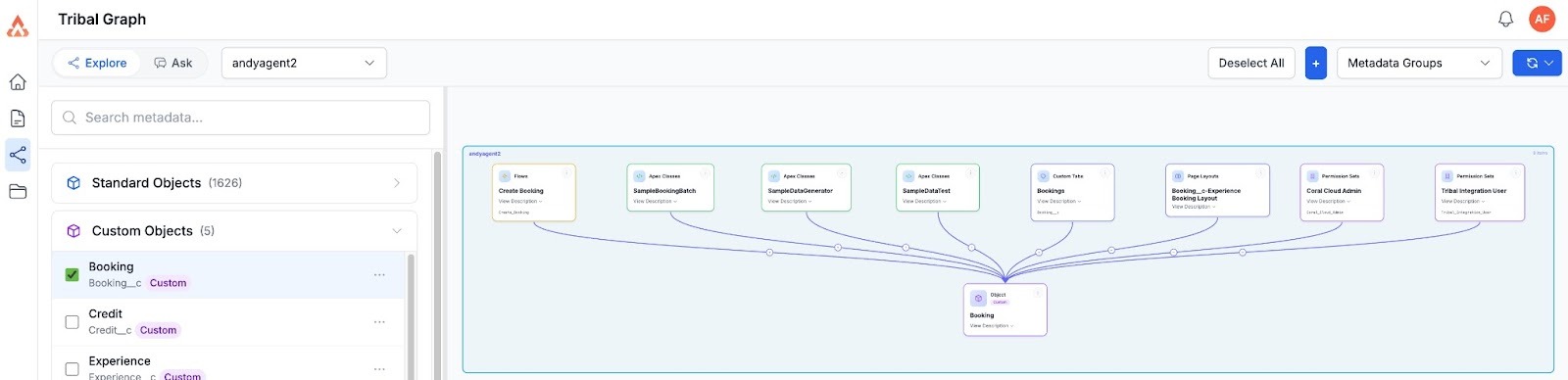This screenshot has height=380, width=1568.
Task: Focus the Search metadata field
Action: [x=240, y=118]
